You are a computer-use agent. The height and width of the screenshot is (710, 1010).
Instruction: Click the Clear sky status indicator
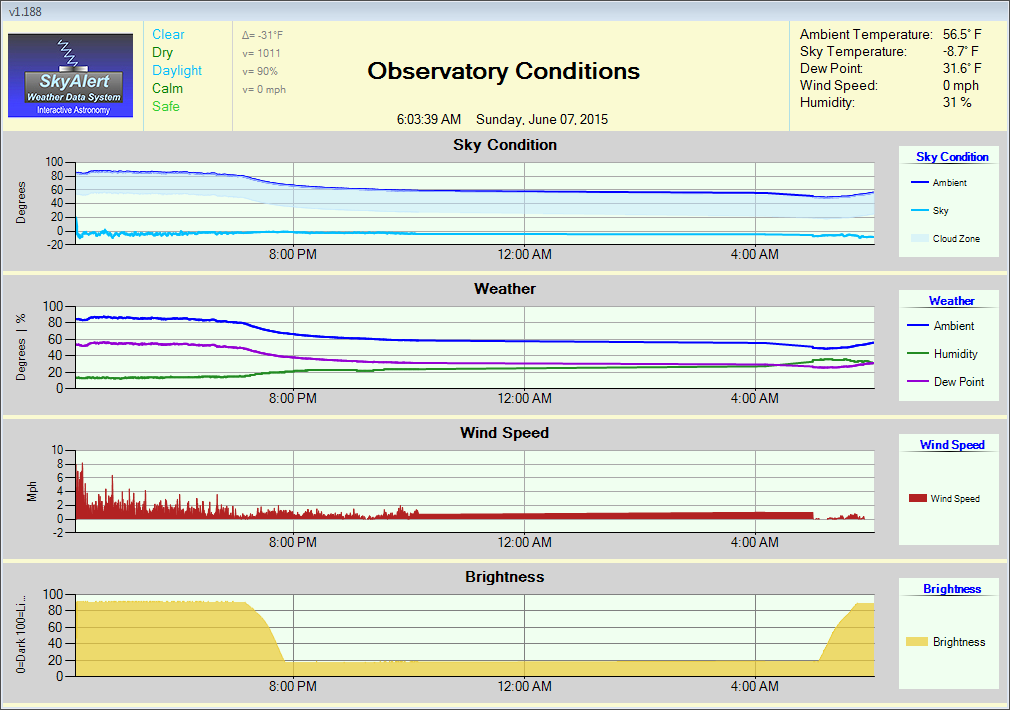coord(168,35)
